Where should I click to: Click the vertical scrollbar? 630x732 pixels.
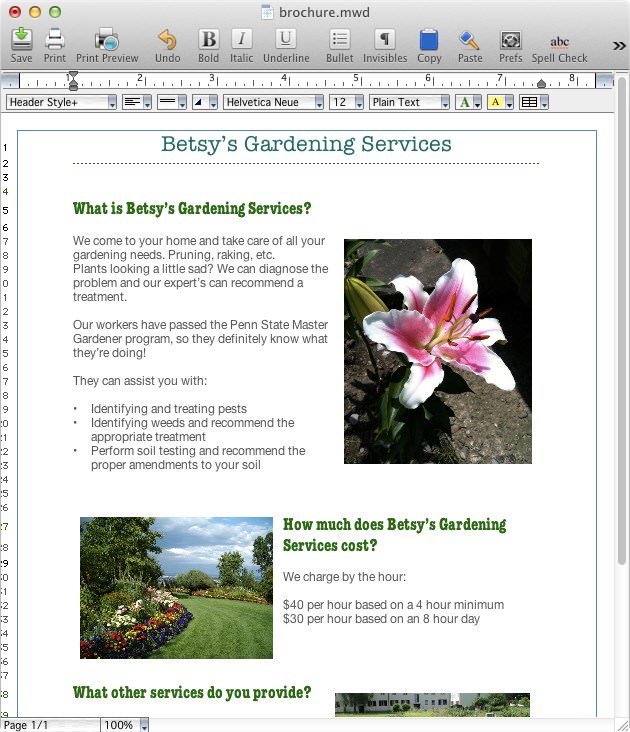[622, 322]
